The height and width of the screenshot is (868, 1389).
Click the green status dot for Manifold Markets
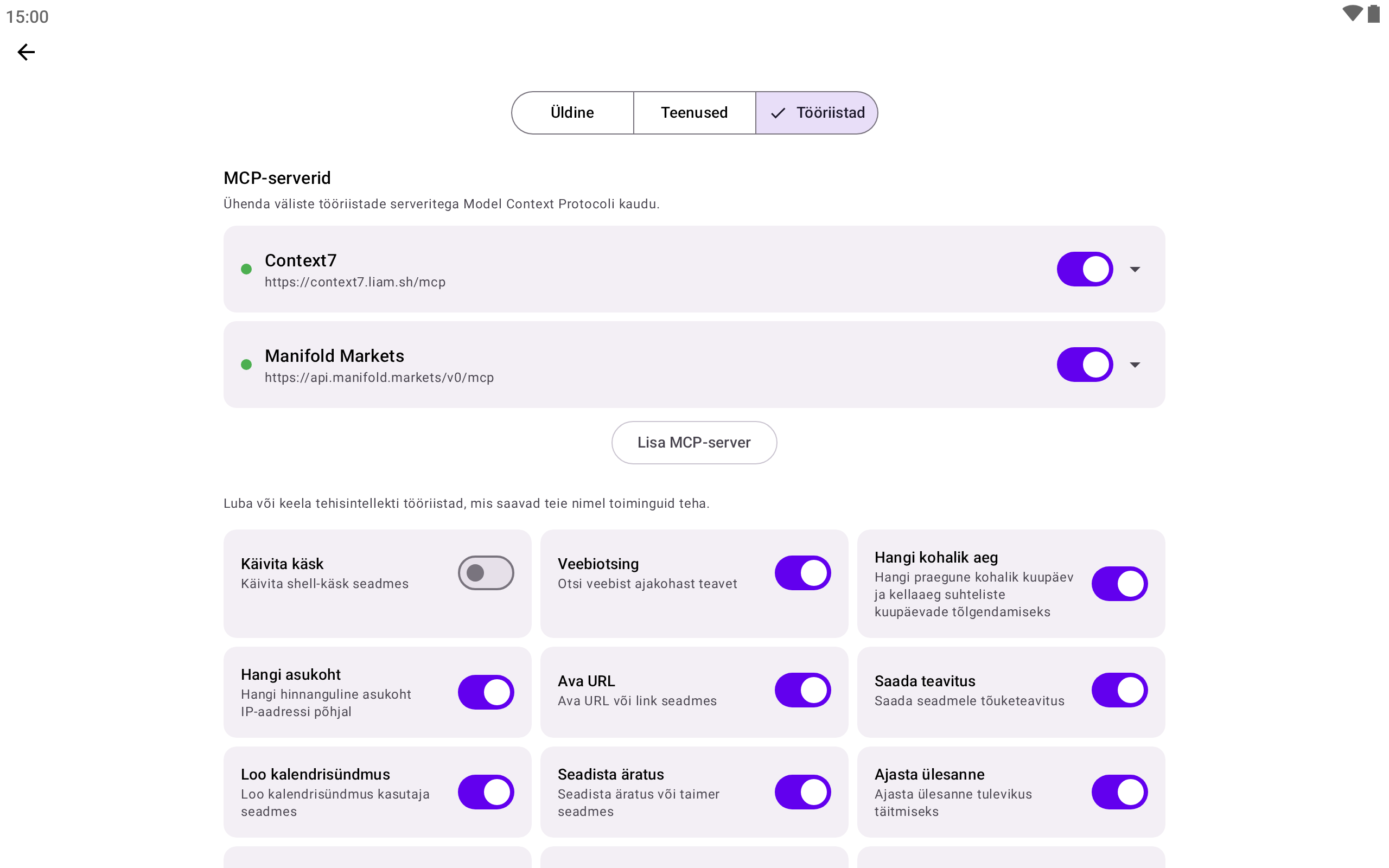pyautogui.click(x=246, y=365)
